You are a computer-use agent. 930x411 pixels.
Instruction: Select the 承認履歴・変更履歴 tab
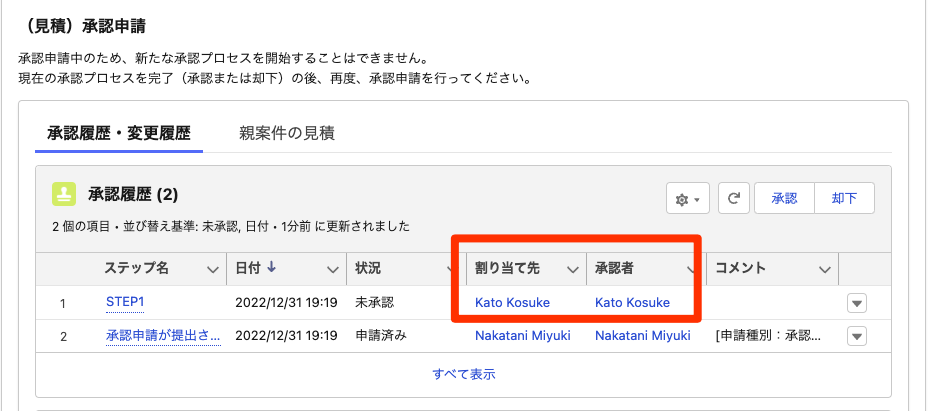pos(119,133)
